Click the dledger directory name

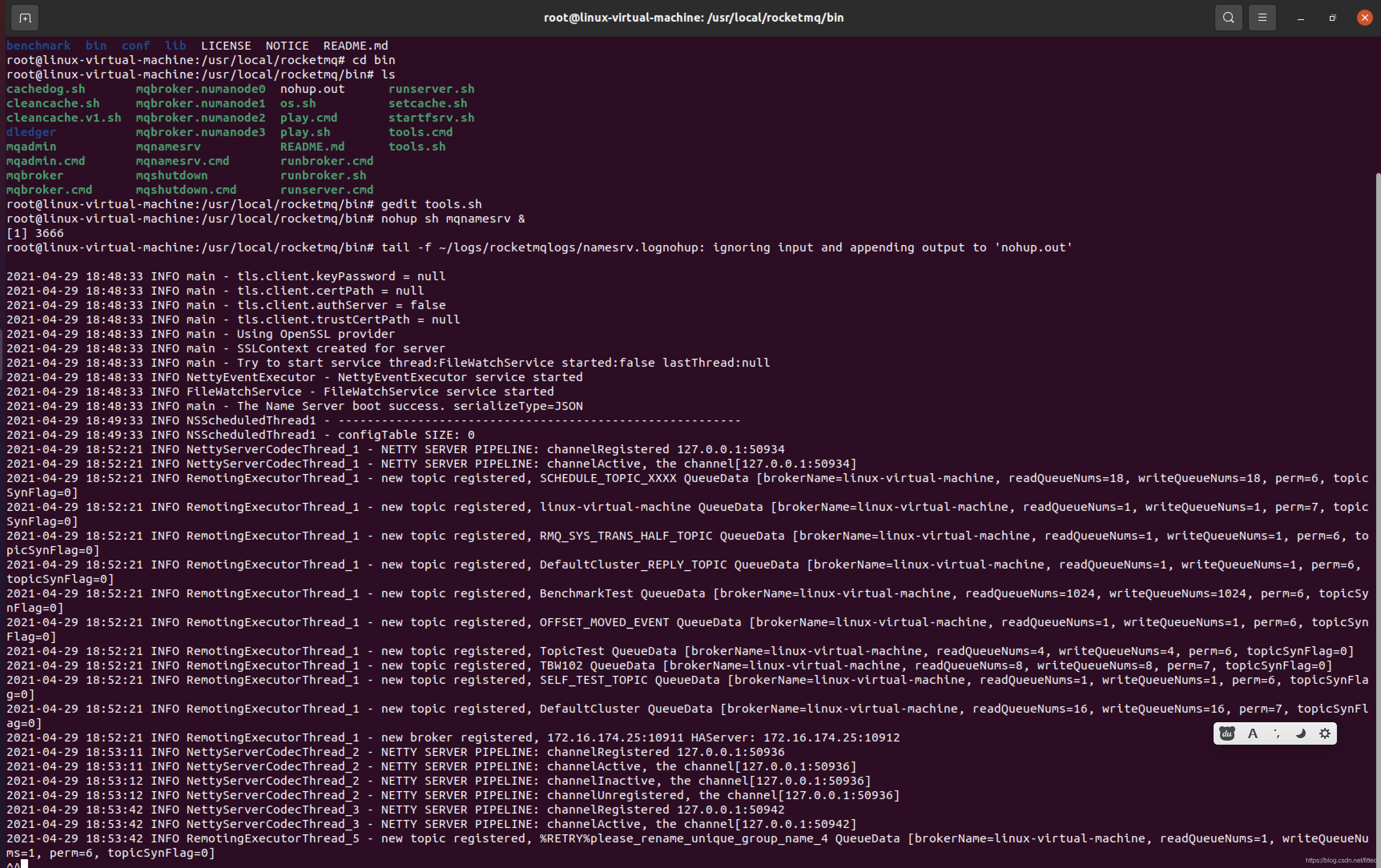coord(31,132)
